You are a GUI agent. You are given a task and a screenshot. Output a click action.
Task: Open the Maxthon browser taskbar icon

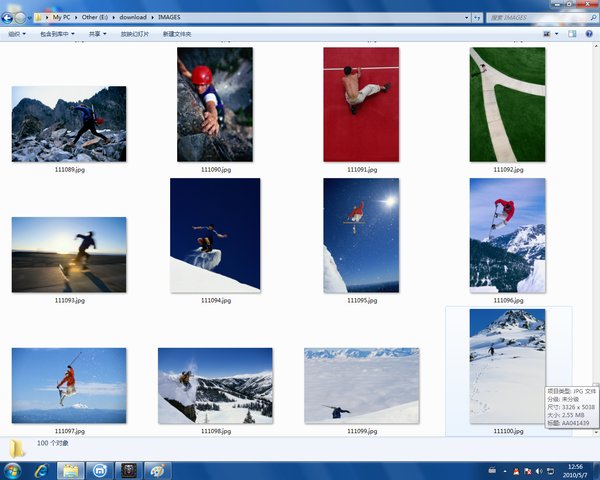[x=99, y=471]
